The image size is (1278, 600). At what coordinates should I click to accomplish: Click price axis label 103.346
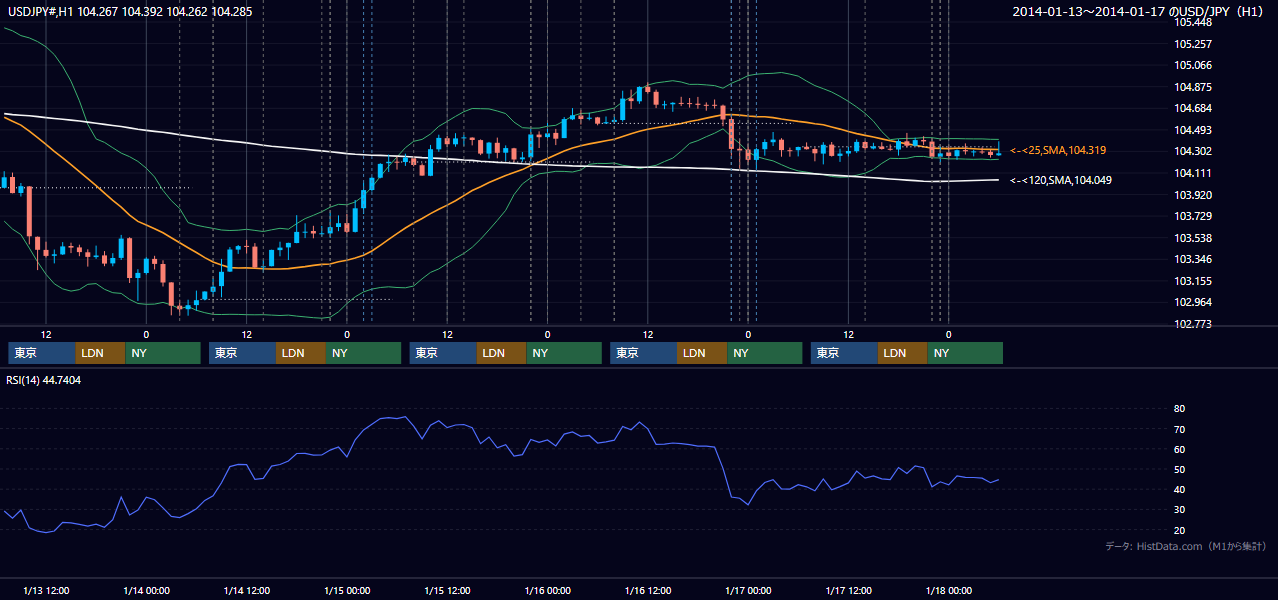(1191, 259)
